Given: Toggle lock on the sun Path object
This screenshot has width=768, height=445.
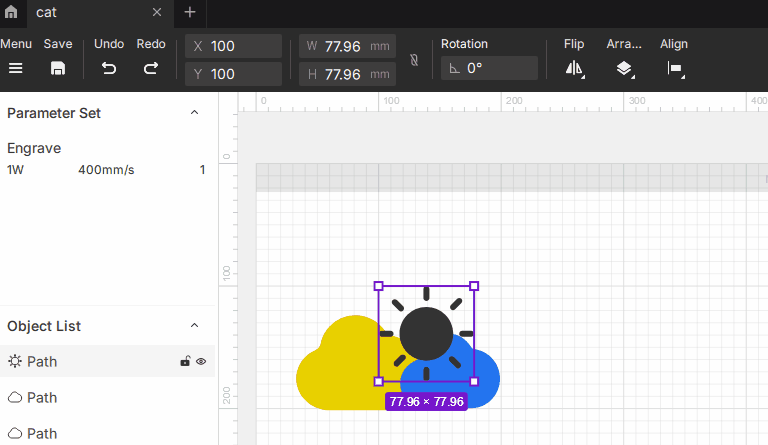Looking at the screenshot, I should (x=185, y=361).
